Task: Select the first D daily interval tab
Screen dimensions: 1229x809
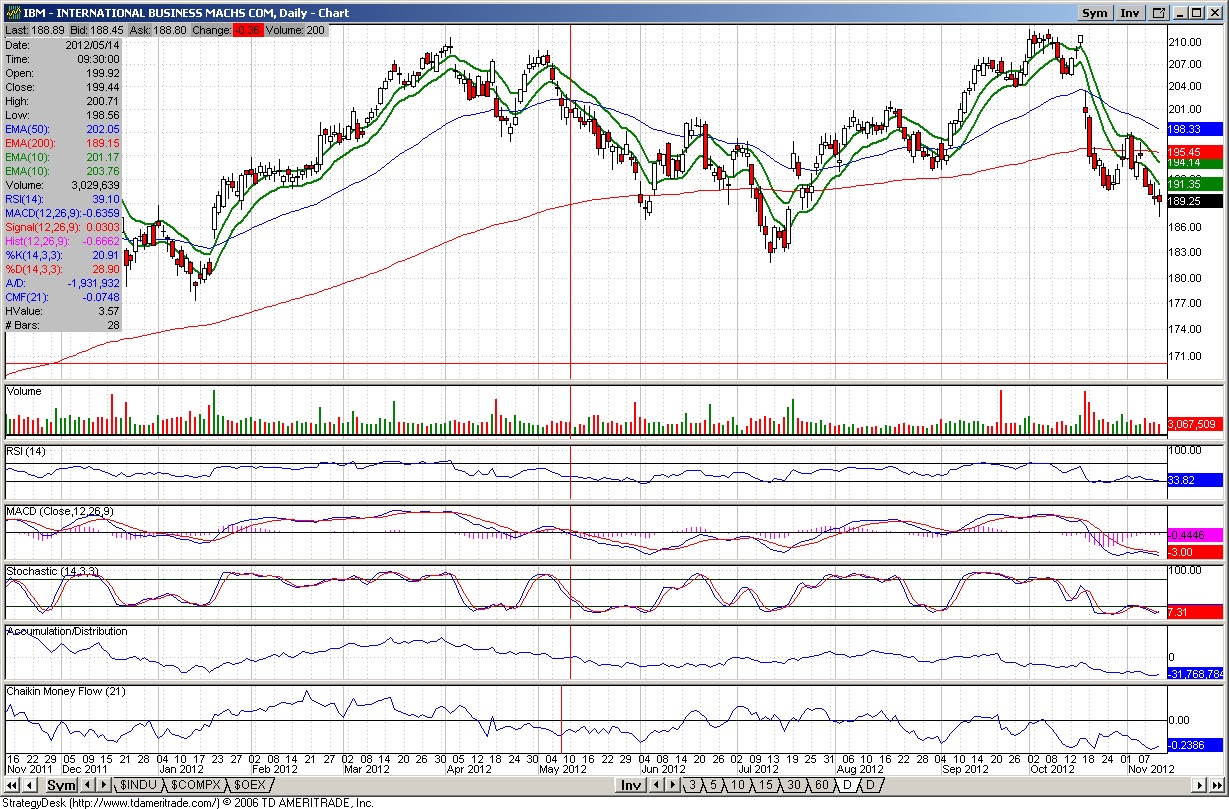Action: click(x=848, y=785)
